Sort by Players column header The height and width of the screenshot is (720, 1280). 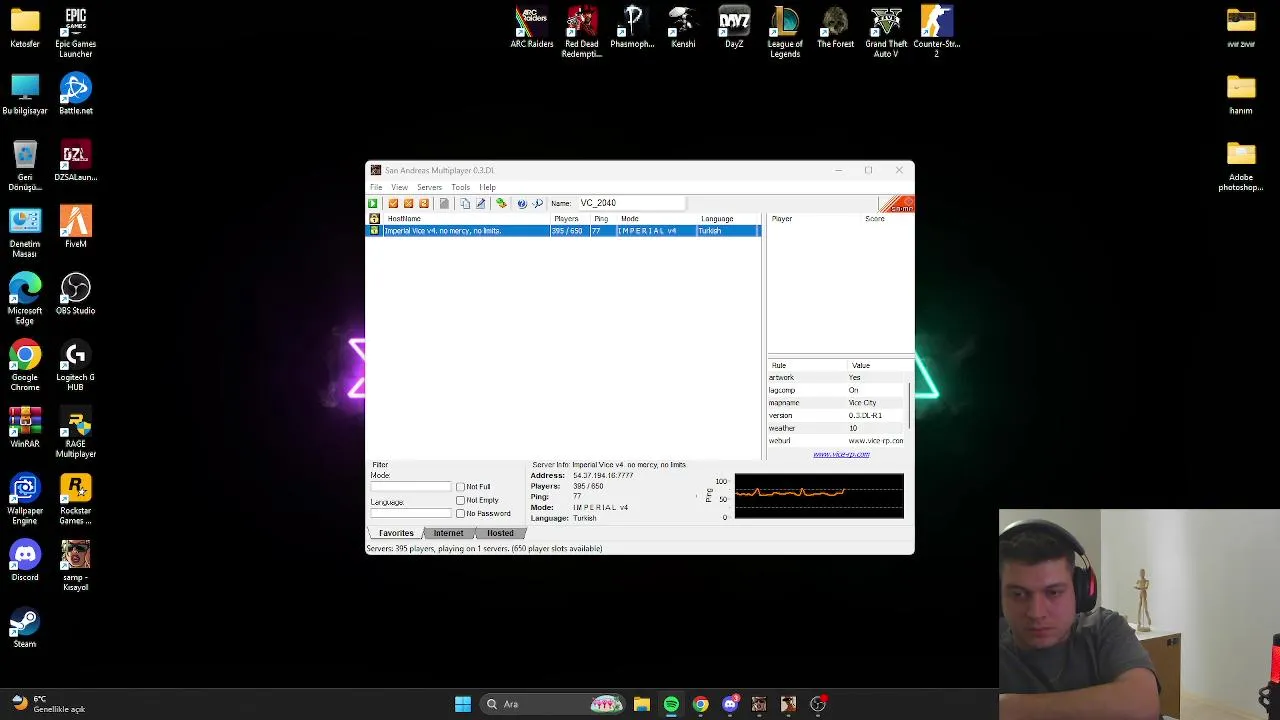(x=570, y=218)
